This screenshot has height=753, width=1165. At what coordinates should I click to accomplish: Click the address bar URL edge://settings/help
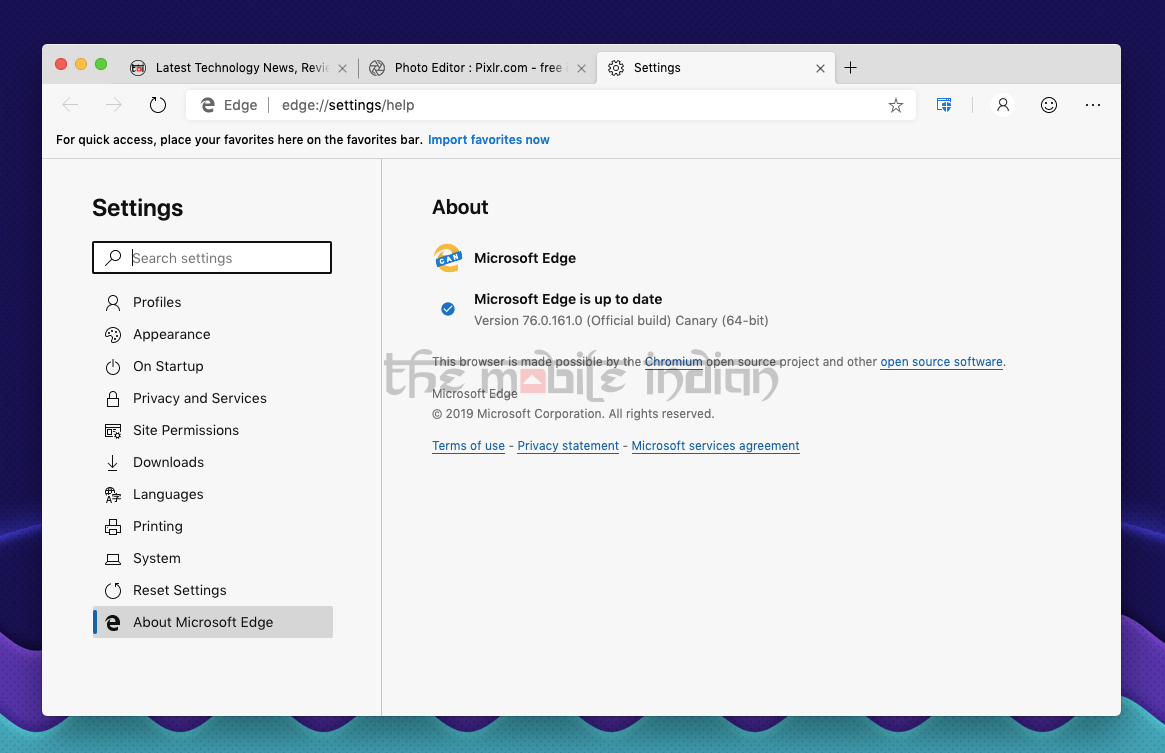pyautogui.click(x=348, y=105)
